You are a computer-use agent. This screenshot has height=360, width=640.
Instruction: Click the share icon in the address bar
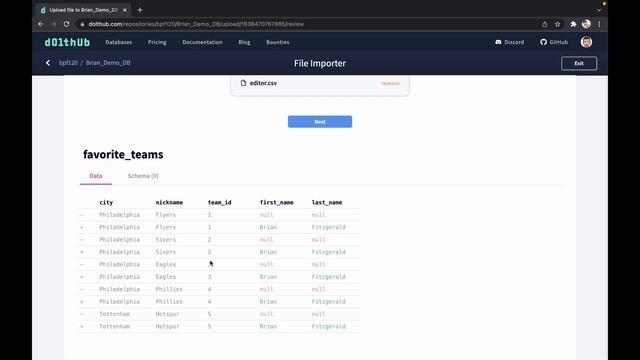pos(544,24)
